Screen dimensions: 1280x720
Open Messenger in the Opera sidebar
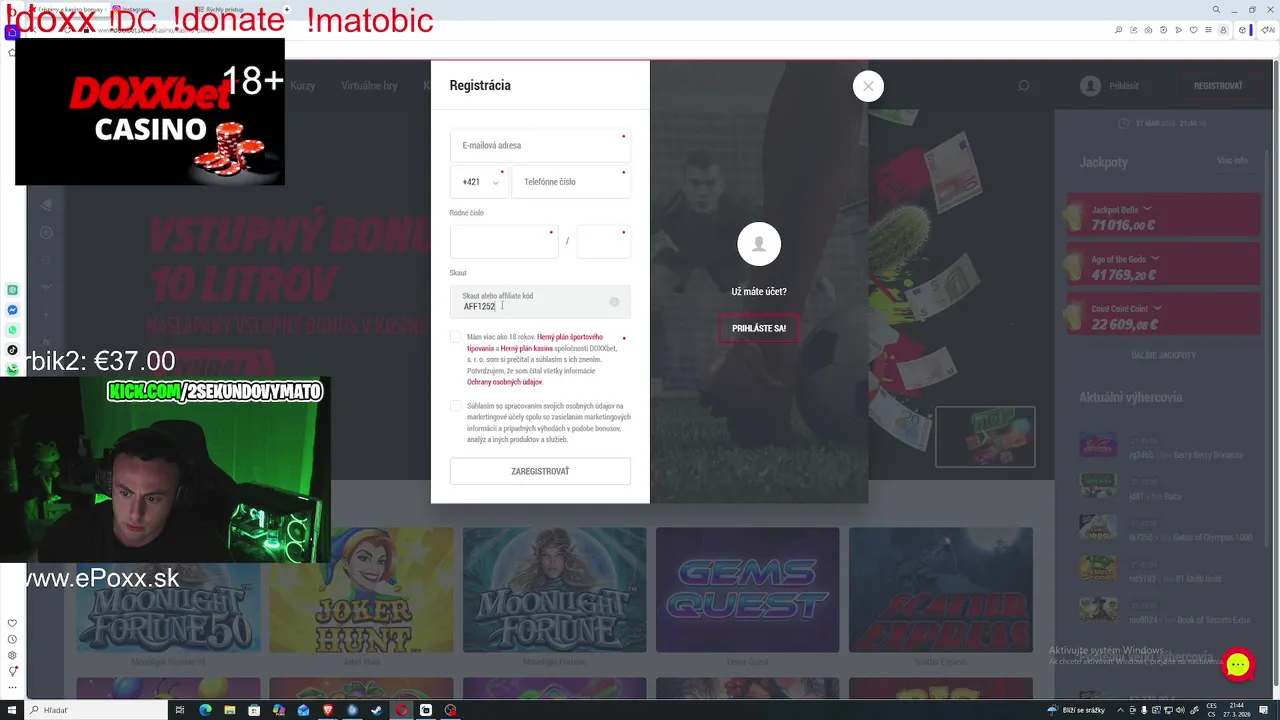(x=12, y=310)
